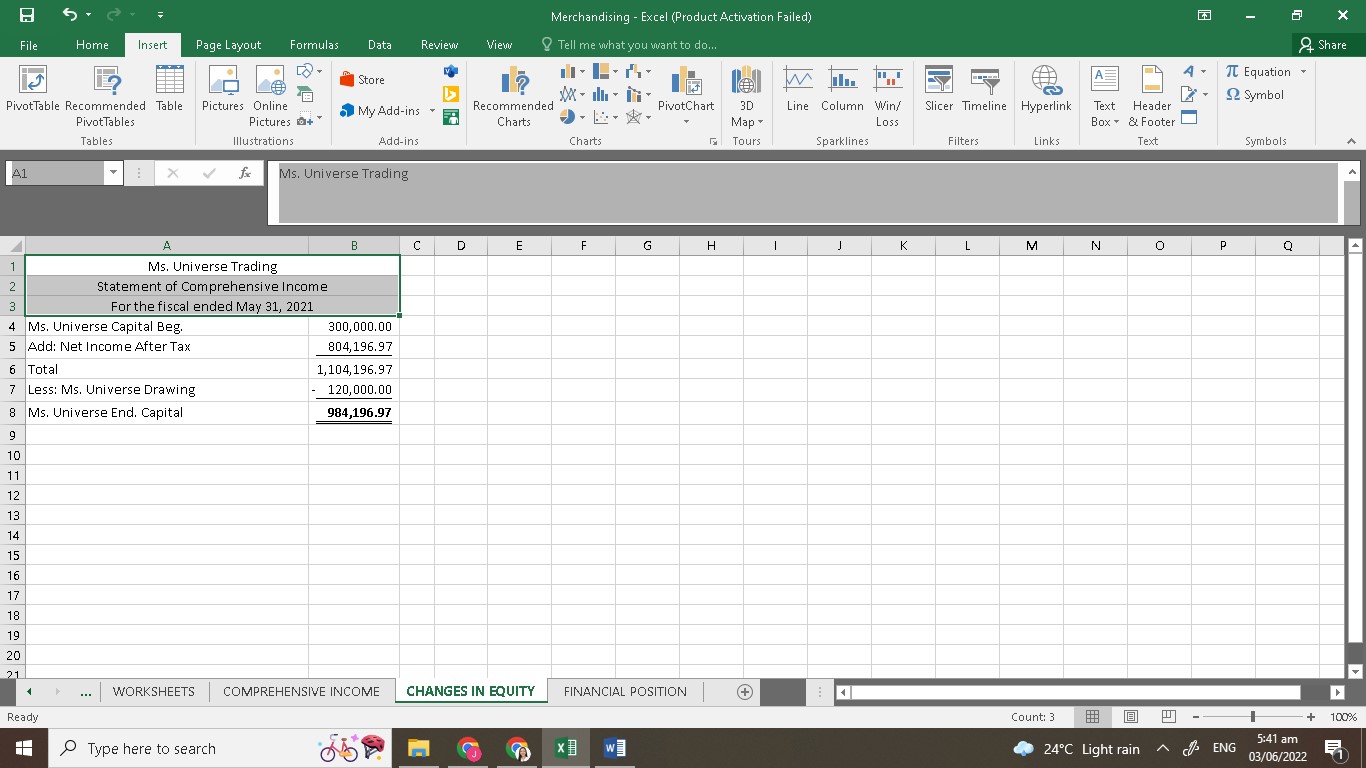Open the Office Store add-ins

click(x=362, y=80)
